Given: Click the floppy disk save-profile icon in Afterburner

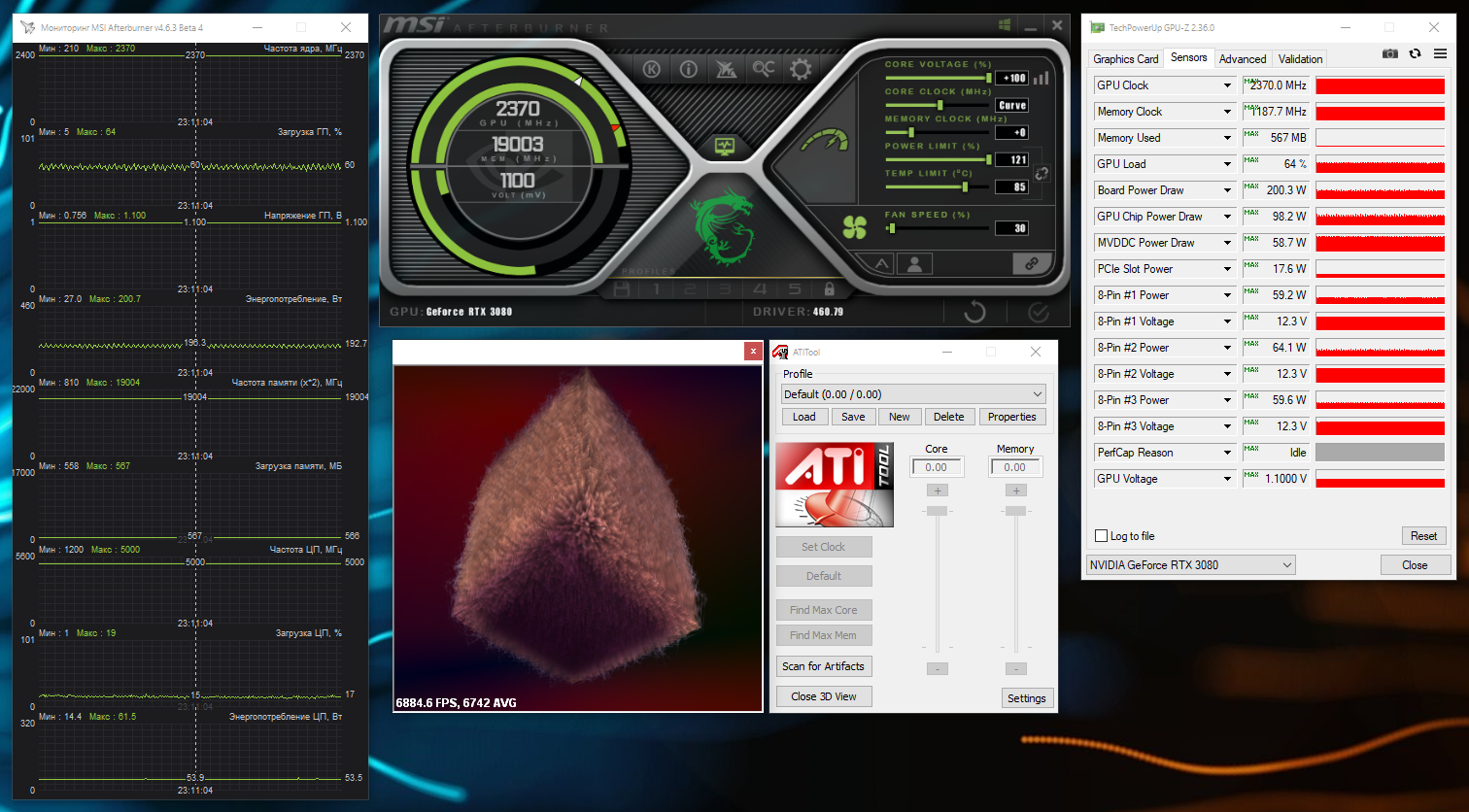Looking at the screenshot, I should 622,289.
